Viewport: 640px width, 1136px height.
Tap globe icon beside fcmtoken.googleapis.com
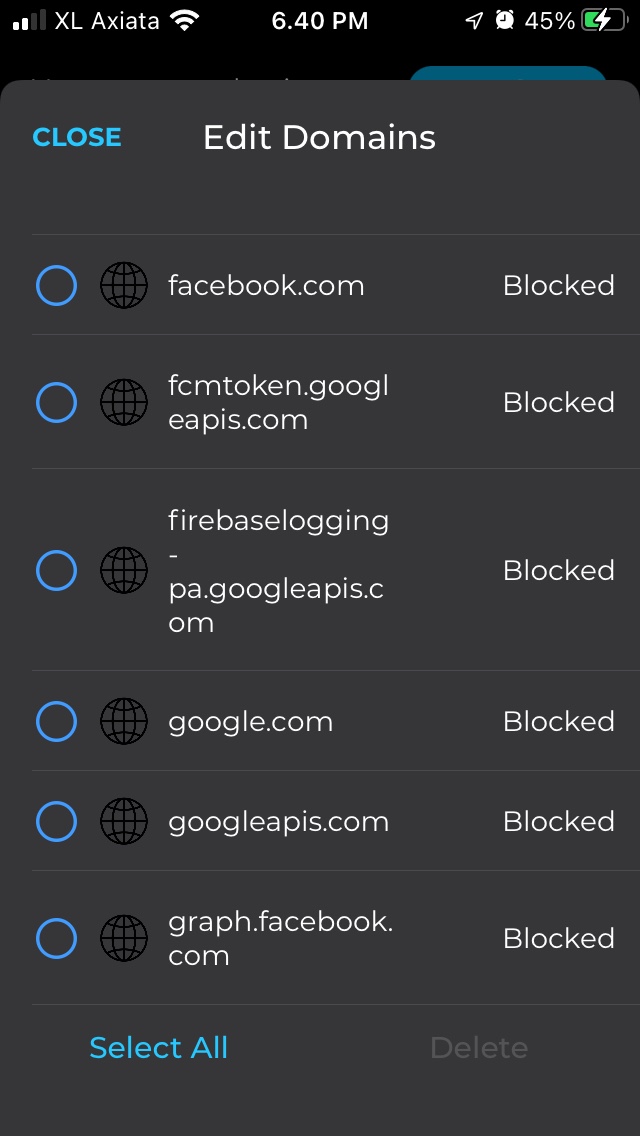(x=124, y=403)
